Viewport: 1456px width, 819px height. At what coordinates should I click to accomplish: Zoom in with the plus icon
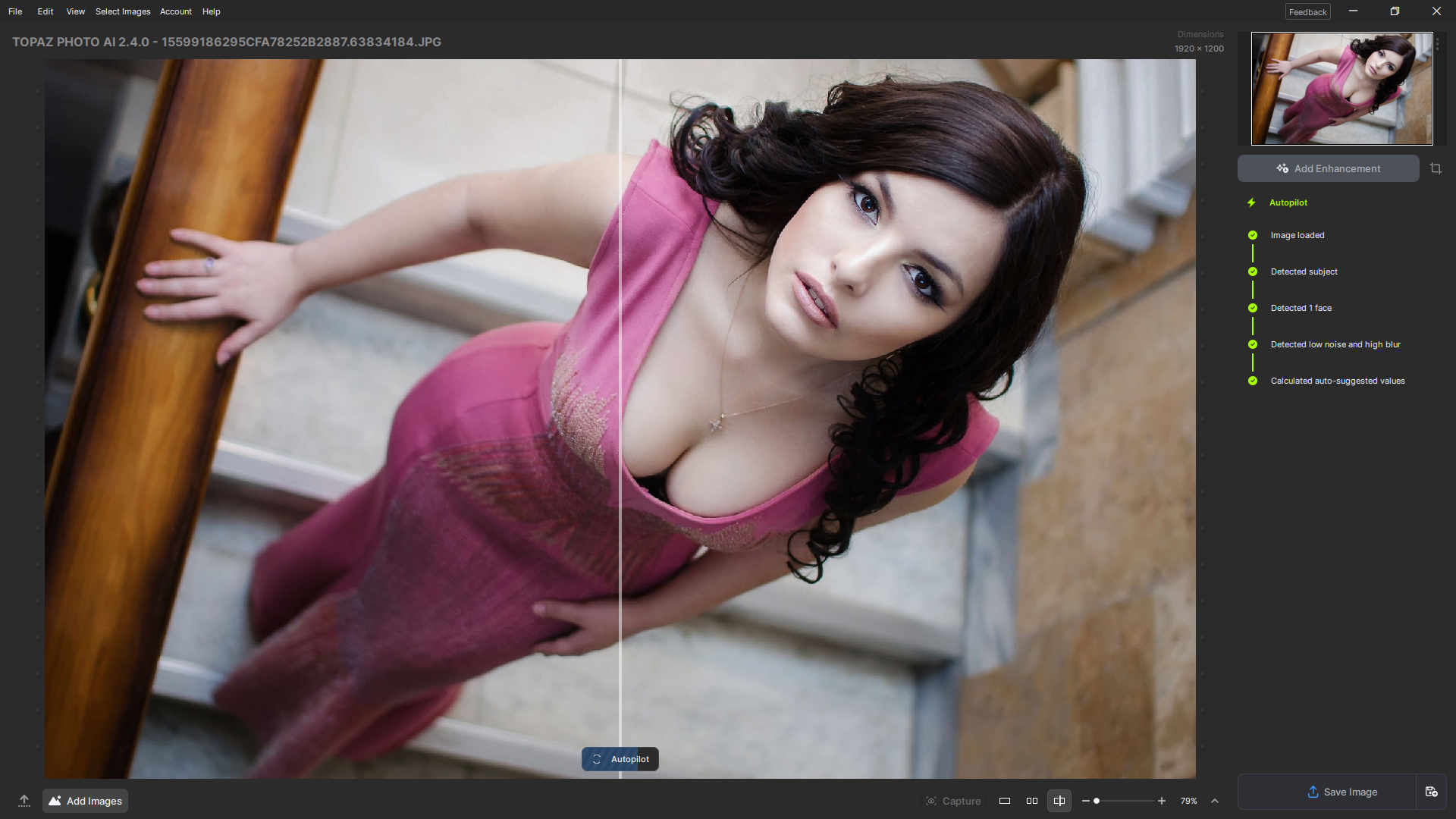[1162, 801]
